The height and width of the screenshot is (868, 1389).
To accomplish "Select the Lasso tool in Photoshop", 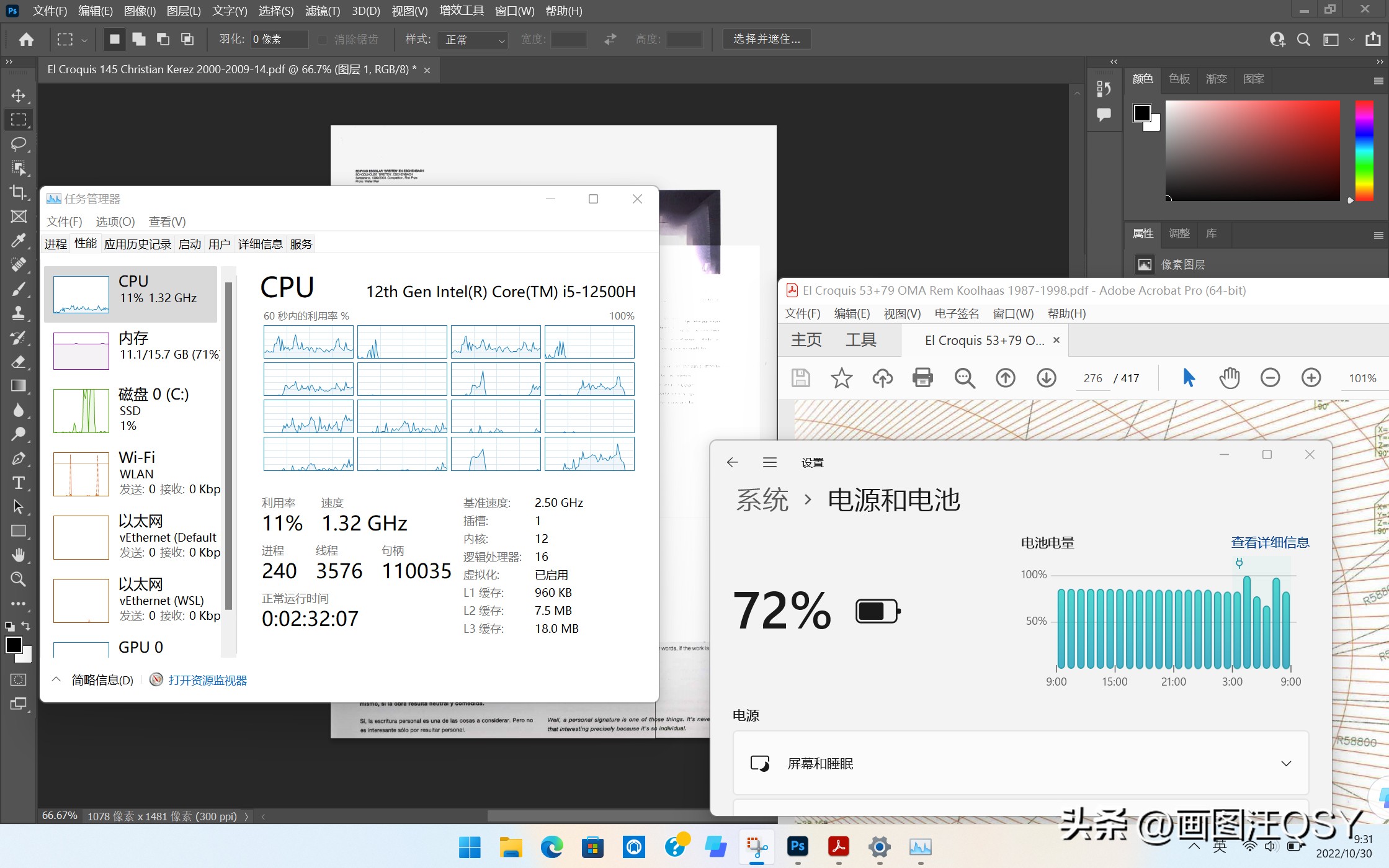I will coord(19,144).
